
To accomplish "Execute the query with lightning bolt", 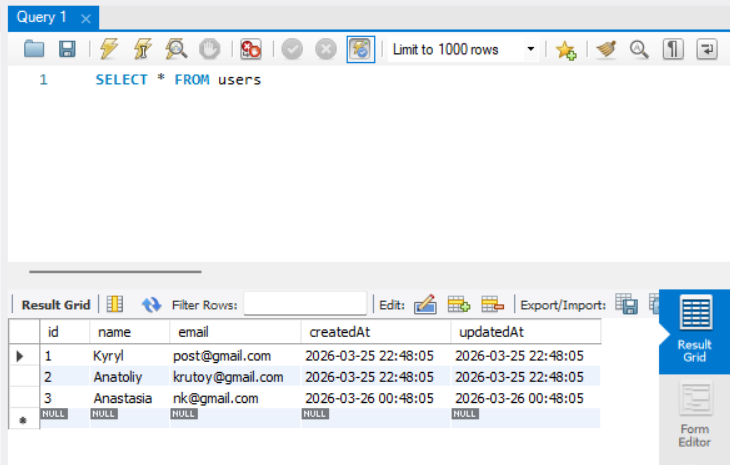I will (109, 49).
